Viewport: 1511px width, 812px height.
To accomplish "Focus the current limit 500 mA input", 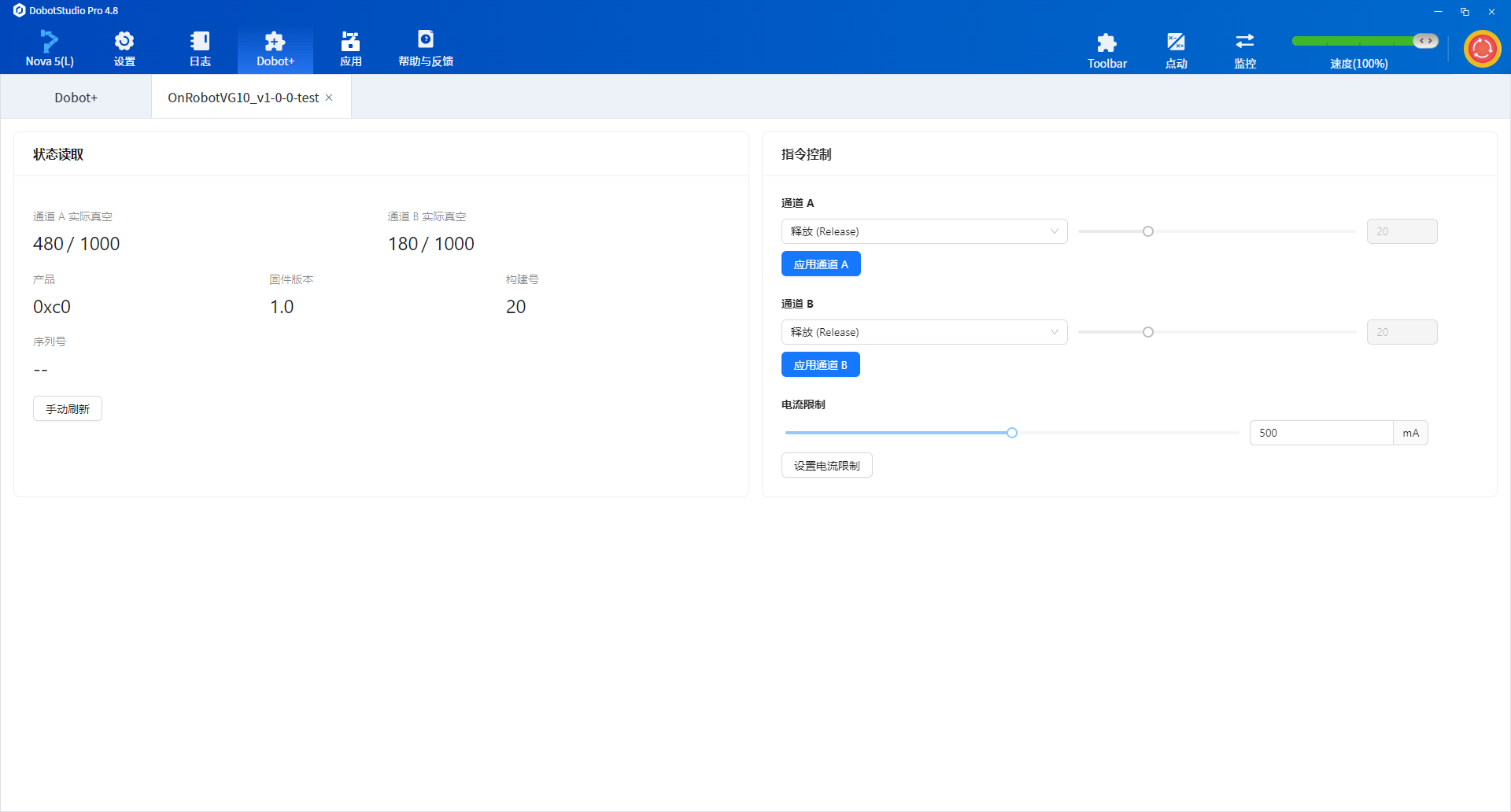I will [x=1321, y=433].
